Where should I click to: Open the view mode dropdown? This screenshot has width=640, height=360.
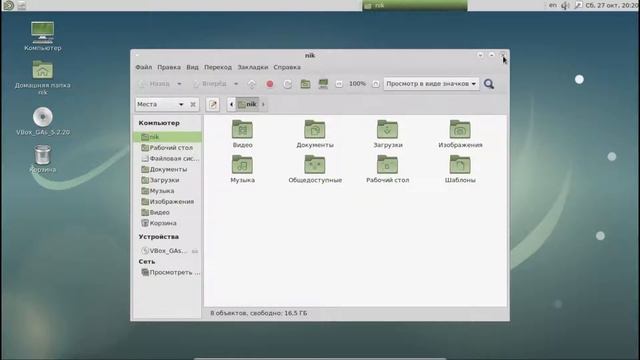(431, 84)
